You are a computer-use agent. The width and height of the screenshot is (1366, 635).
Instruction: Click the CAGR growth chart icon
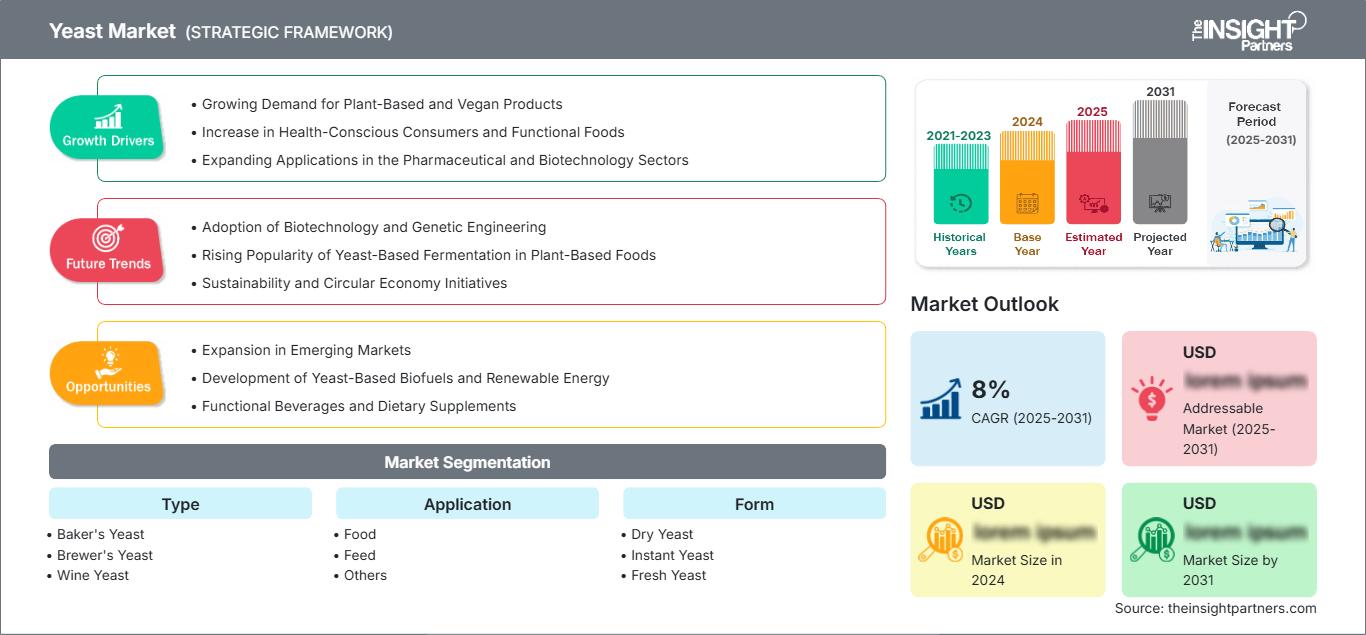pos(941,398)
